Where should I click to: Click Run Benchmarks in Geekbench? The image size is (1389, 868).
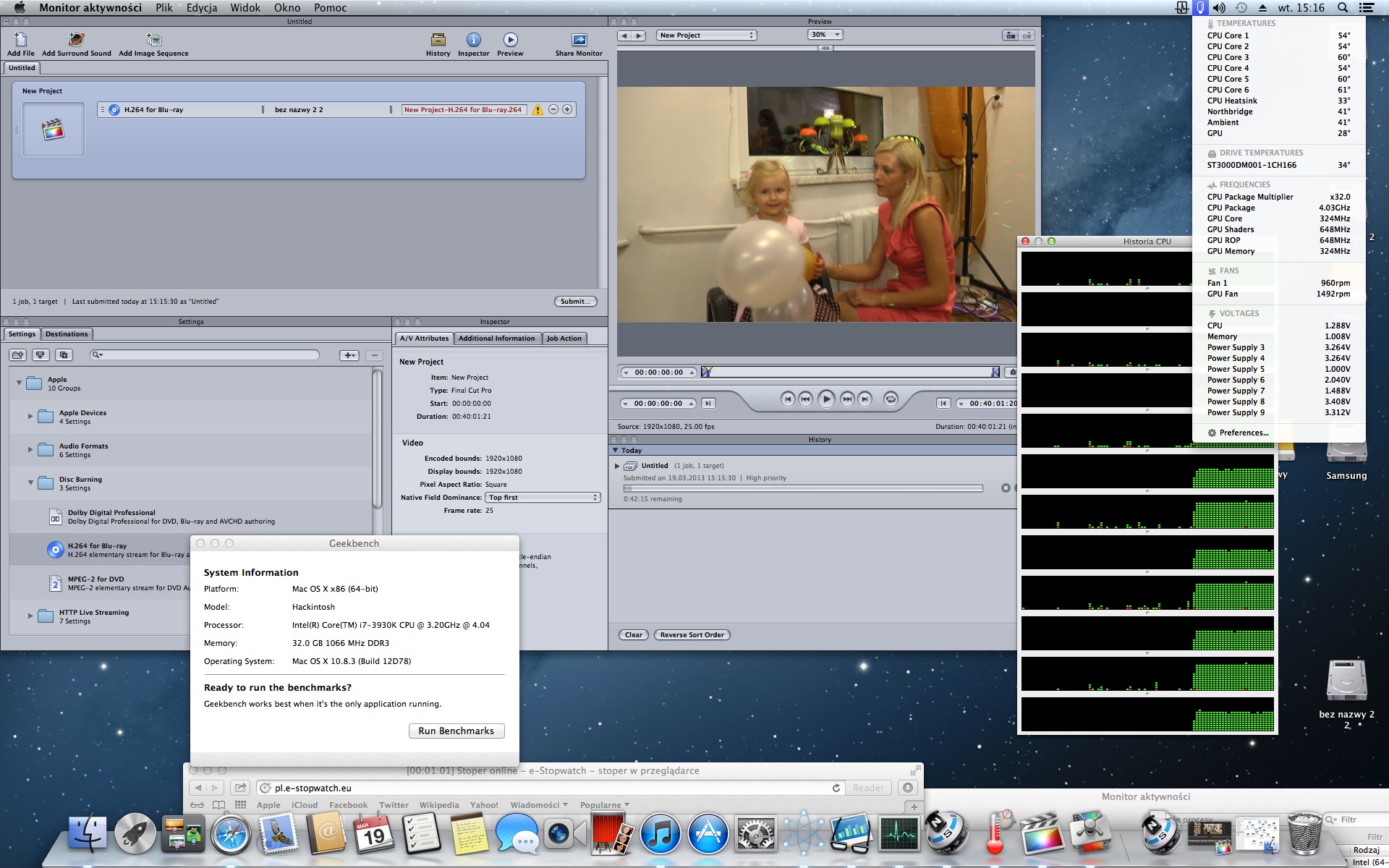coord(456,731)
